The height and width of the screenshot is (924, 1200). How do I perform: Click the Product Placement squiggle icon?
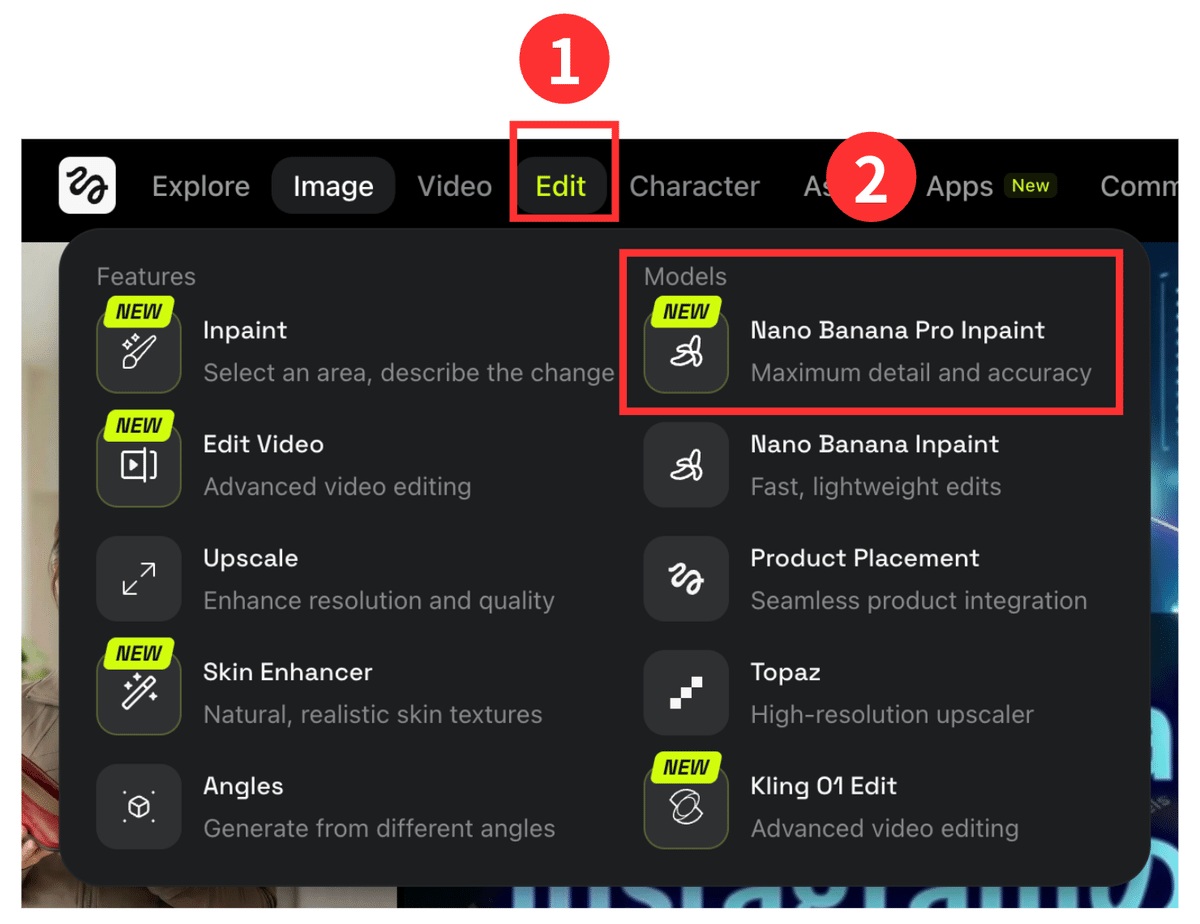pos(685,578)
